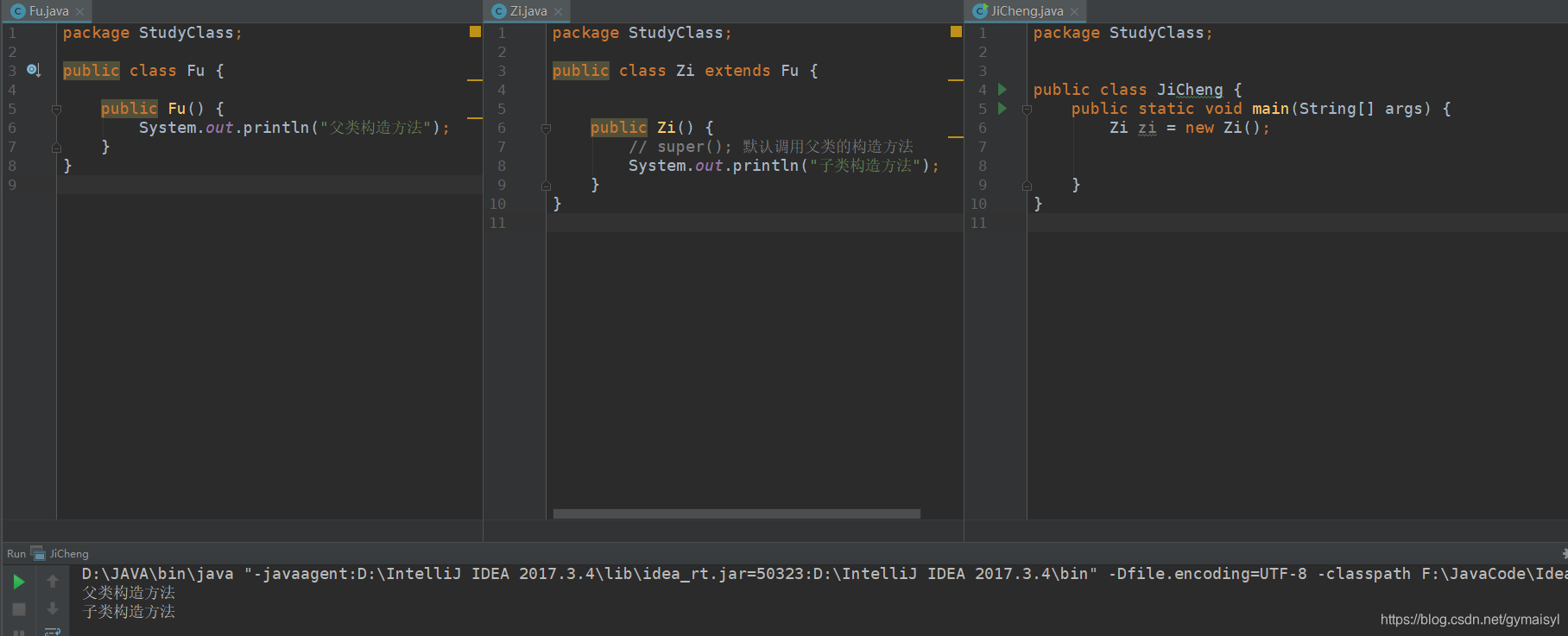The height and width of the screenshot is (636, 1568).
Task: Click line number 11 in JiCheng.java gutter
Action: (978, 223)
